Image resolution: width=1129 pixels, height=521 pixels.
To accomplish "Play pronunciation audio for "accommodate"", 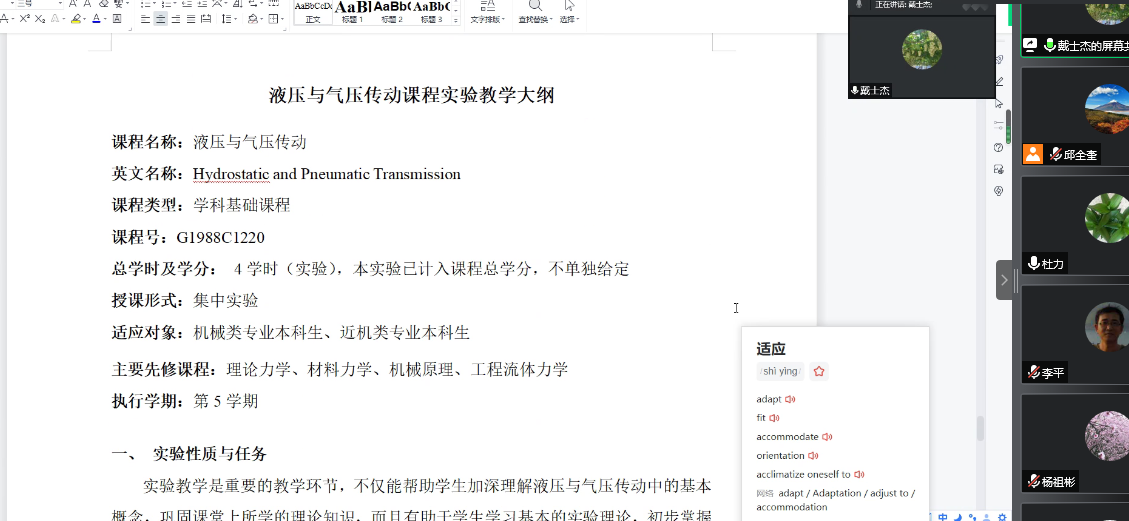I will [x=827, y=437].
